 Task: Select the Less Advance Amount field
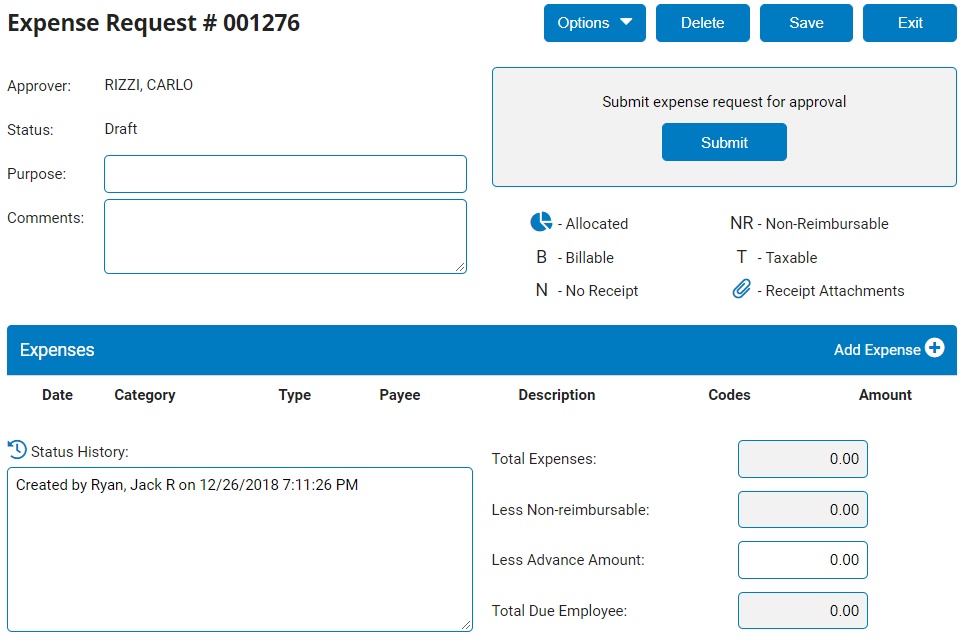pyautogui.click(x=802, y=560)
